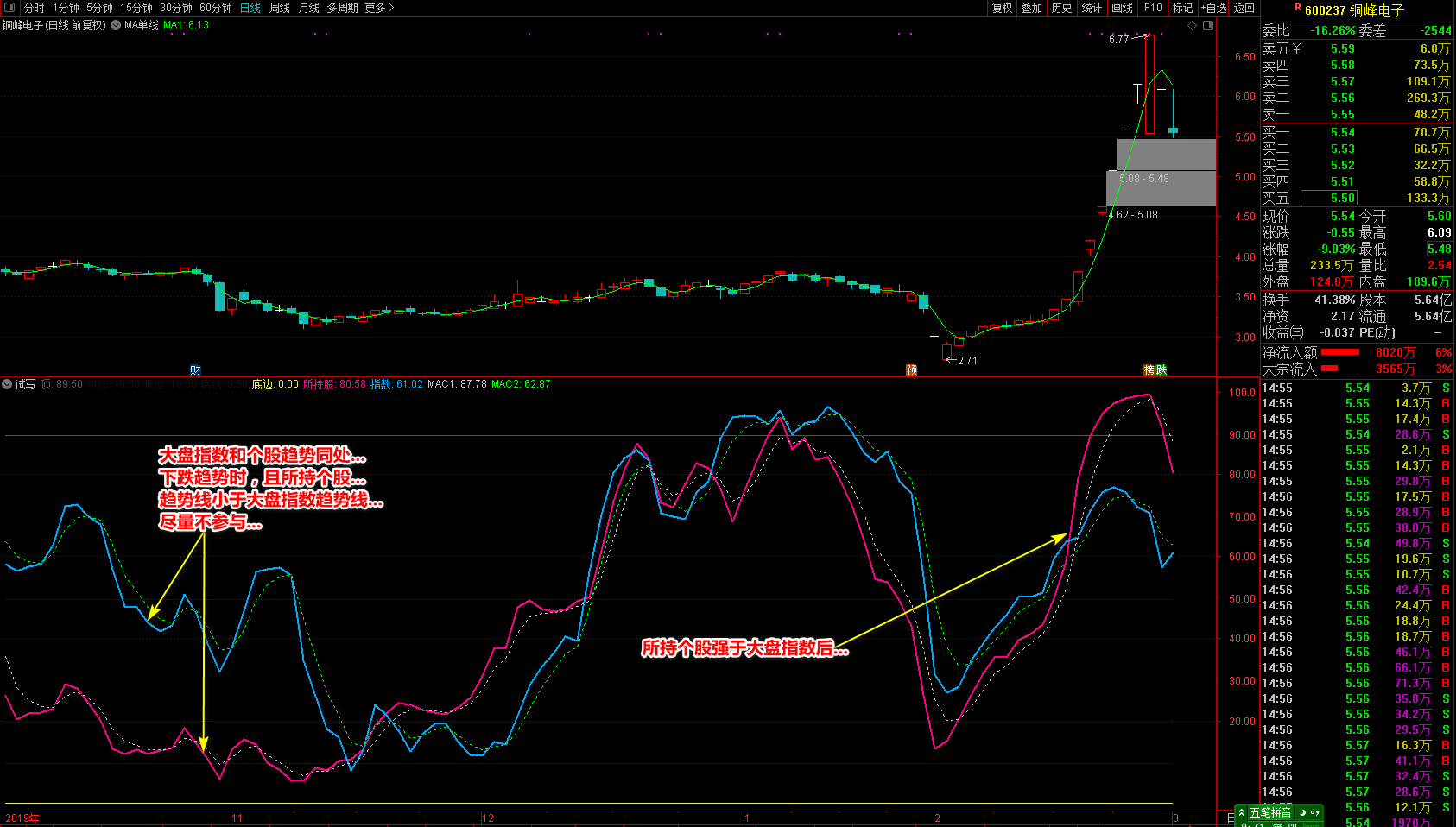Click the panel layout icon at top-left
Screen dimensions: 1456x827
coord(9,8)
